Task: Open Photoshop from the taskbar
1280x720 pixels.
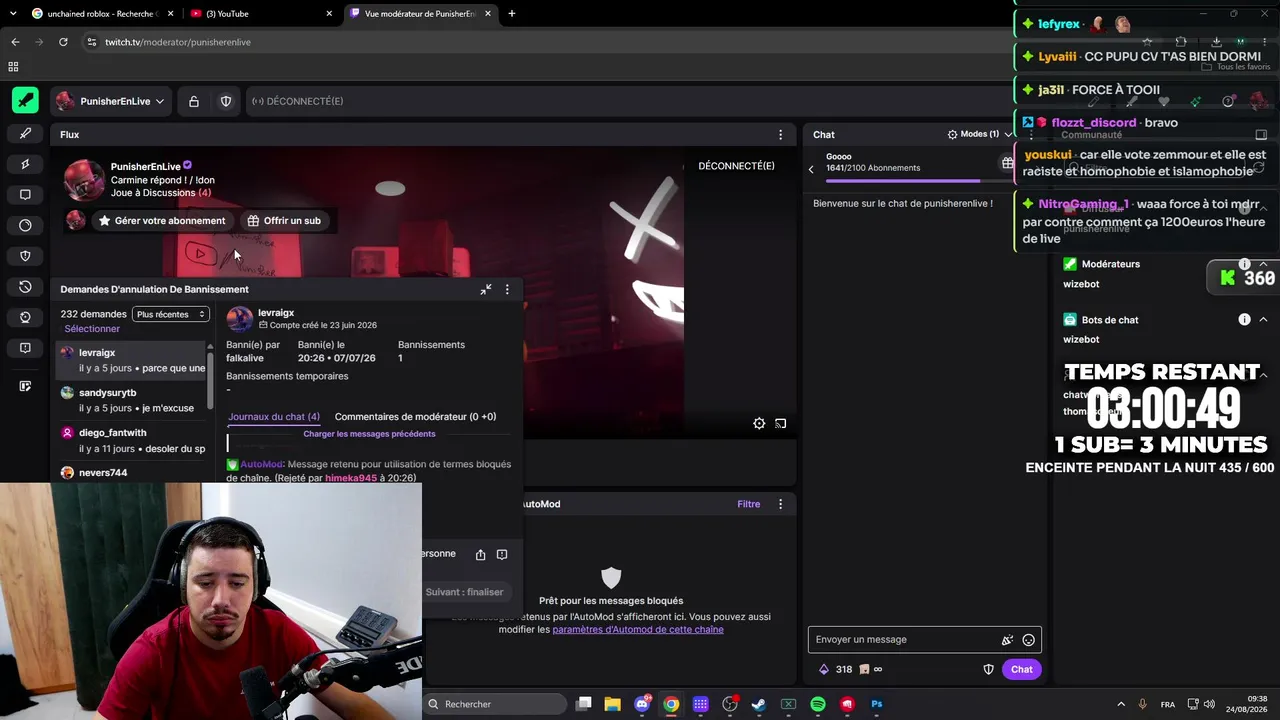Action: coord(877,704)
